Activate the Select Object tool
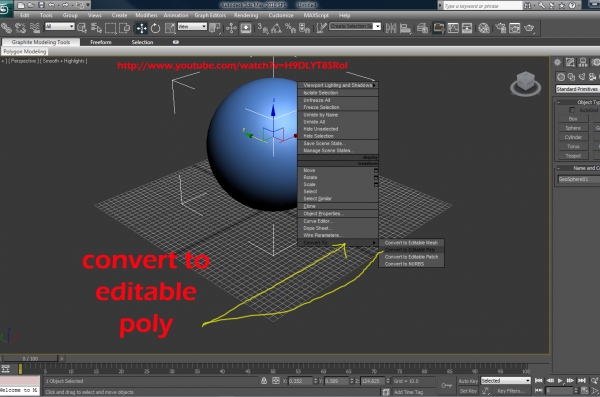 click(x=82, y=28)
